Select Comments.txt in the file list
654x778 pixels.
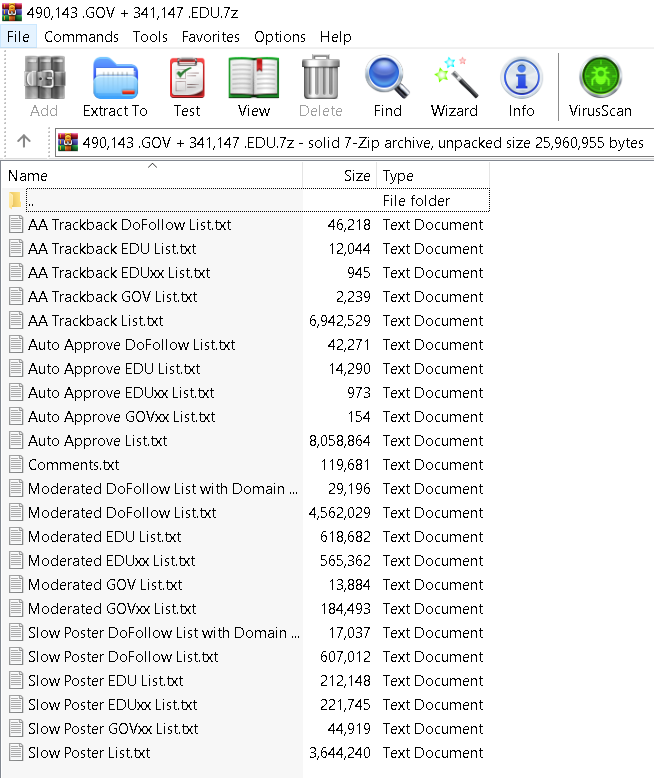coord(73,465)
